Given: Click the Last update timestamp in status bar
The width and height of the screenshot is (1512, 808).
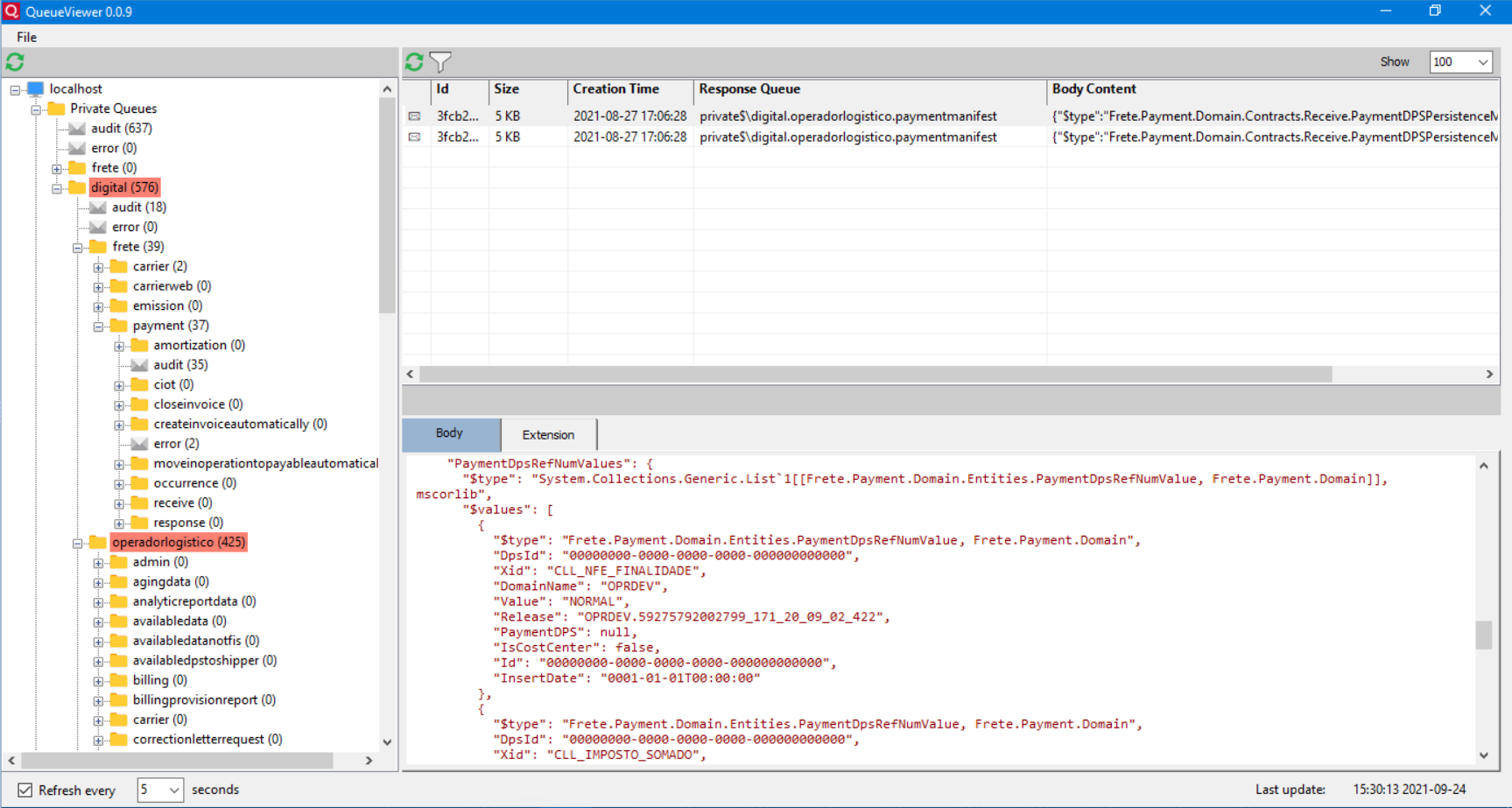Looking at the screenshot, I should 1410,790.
